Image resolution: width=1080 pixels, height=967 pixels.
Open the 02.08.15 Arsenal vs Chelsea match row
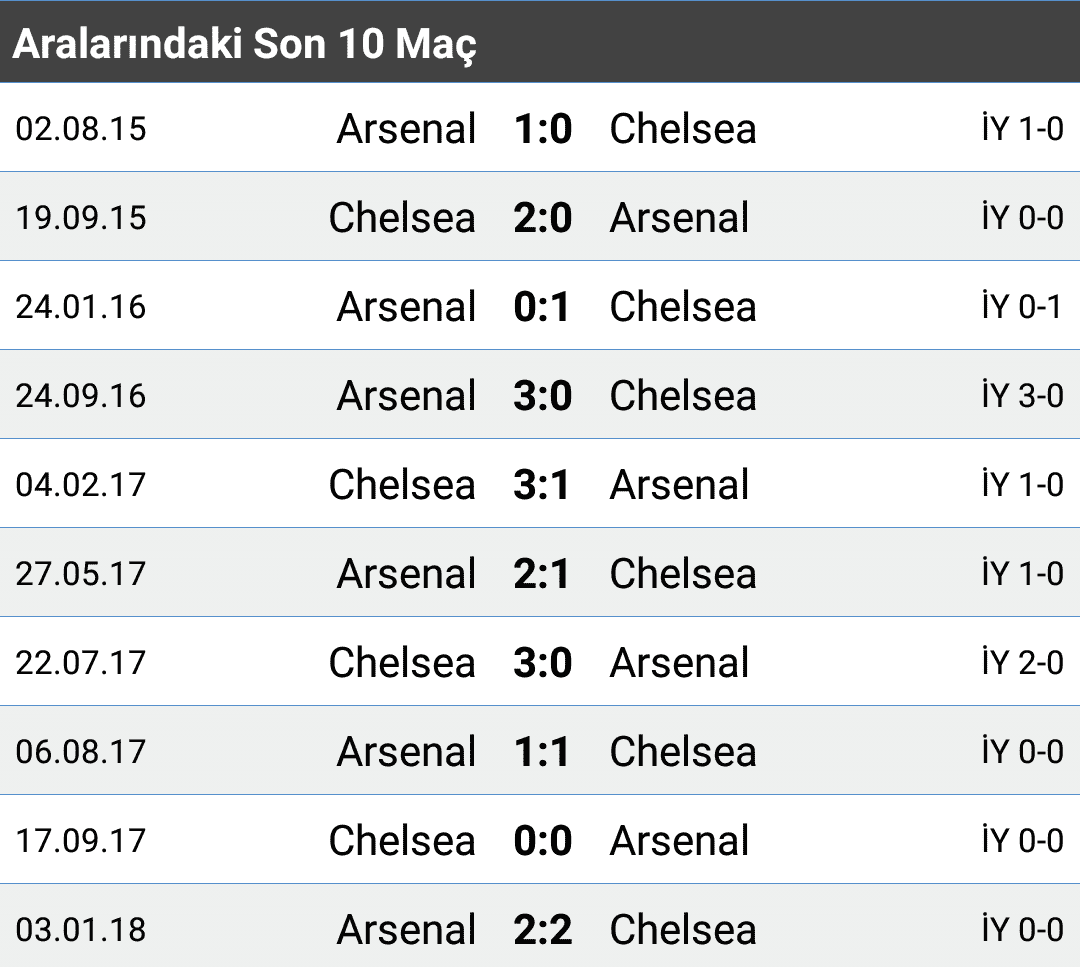(x=540, y=128)
